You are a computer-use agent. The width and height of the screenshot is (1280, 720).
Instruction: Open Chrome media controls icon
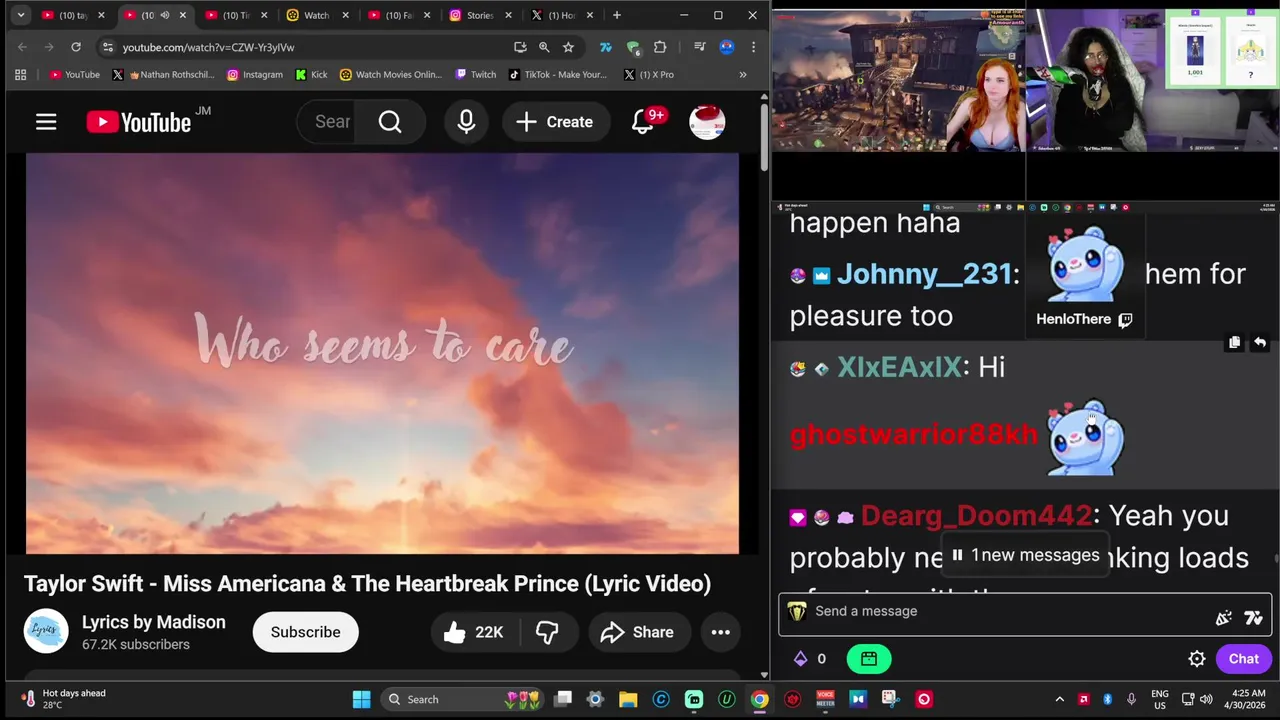[x=699, y=47]
